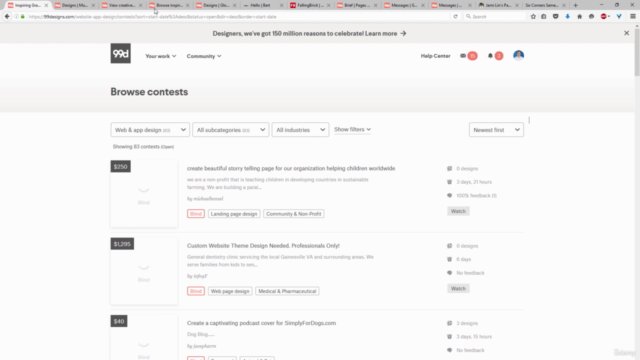The height and width of the screenshot is (360, 640).
Task: Dismiss the 150 million reasons banner
Action: tap(627, 33)
